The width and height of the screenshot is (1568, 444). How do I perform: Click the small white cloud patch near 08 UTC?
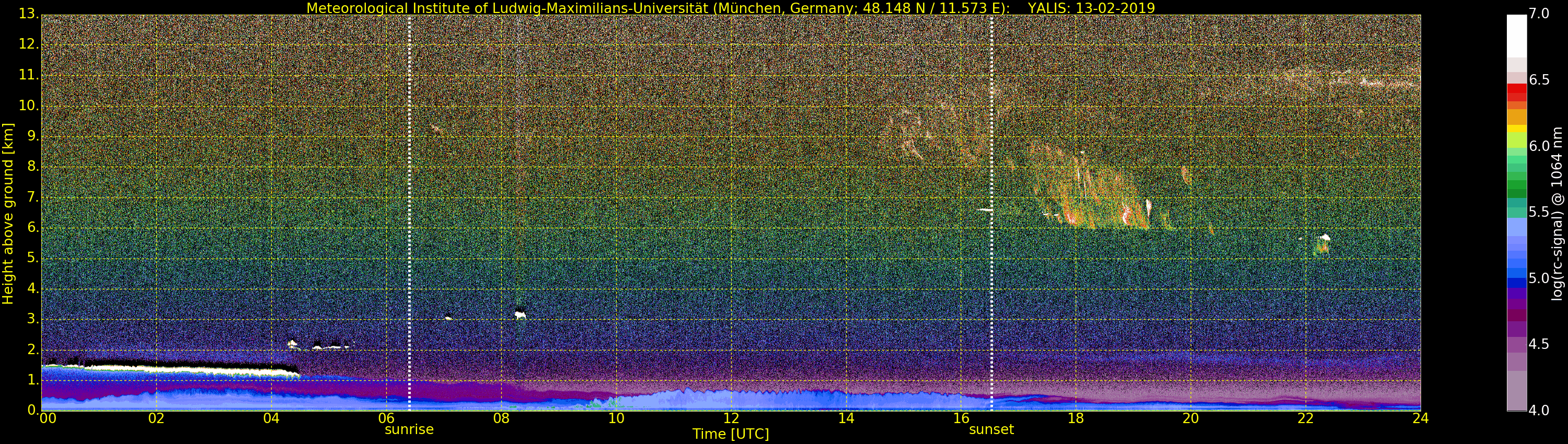pyautogui.click(x=520, y=315)
